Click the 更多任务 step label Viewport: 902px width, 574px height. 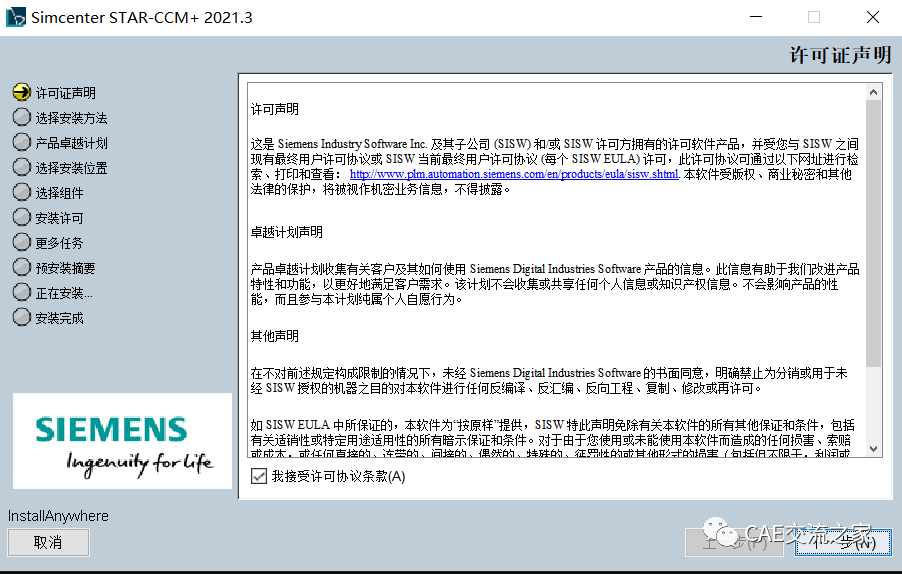click(59, 243)
